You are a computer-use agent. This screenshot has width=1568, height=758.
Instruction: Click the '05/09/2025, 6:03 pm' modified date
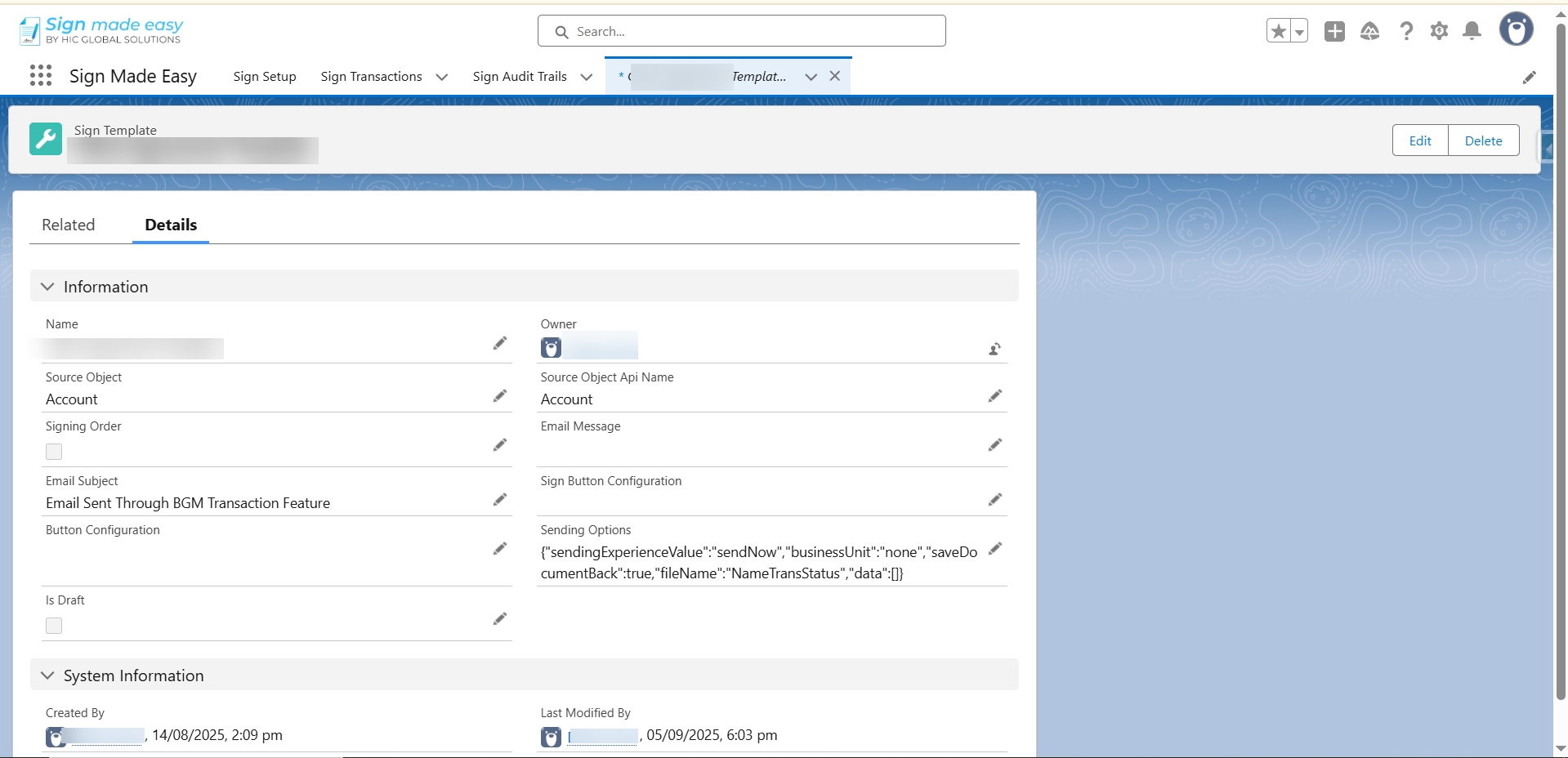coord(712,735)
